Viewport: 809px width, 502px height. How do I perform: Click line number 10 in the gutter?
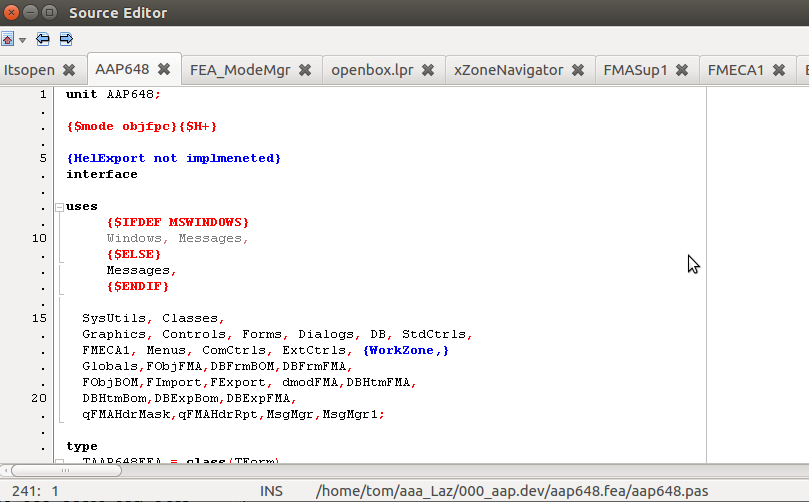[x=39, y=238]
